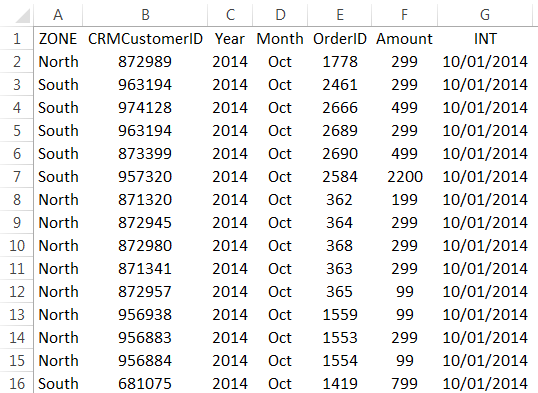Select cell with customer ID 872989
This screenshot has width=538, height=393.
coord(145,62)
